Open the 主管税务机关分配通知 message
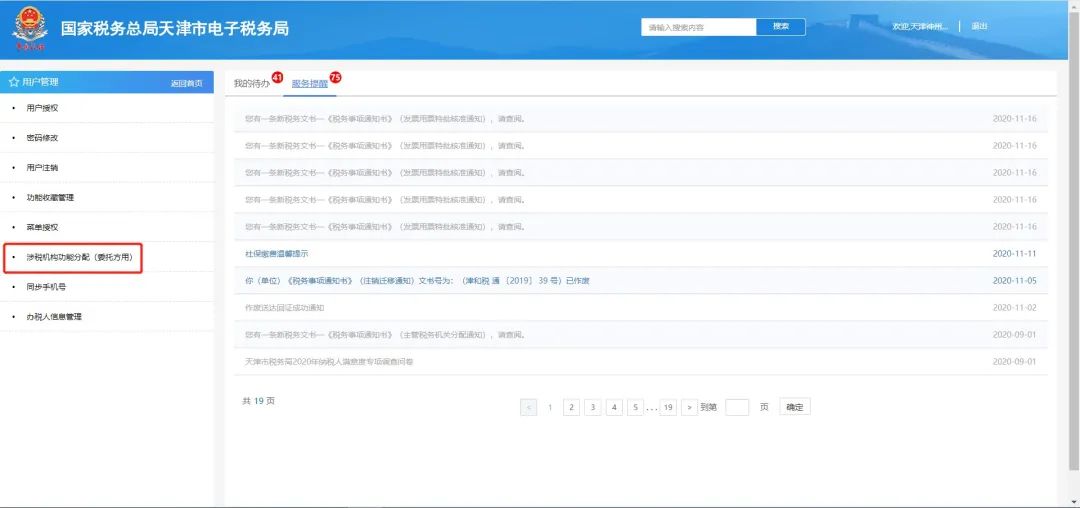This screenshot has width=1080, height=508. 384,335
